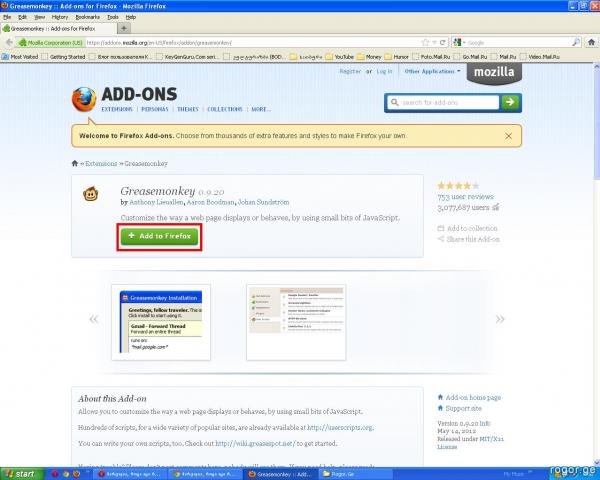Click the Firefox back arrow button
Screen dimensions: 600x480
(x=9, y=42)
